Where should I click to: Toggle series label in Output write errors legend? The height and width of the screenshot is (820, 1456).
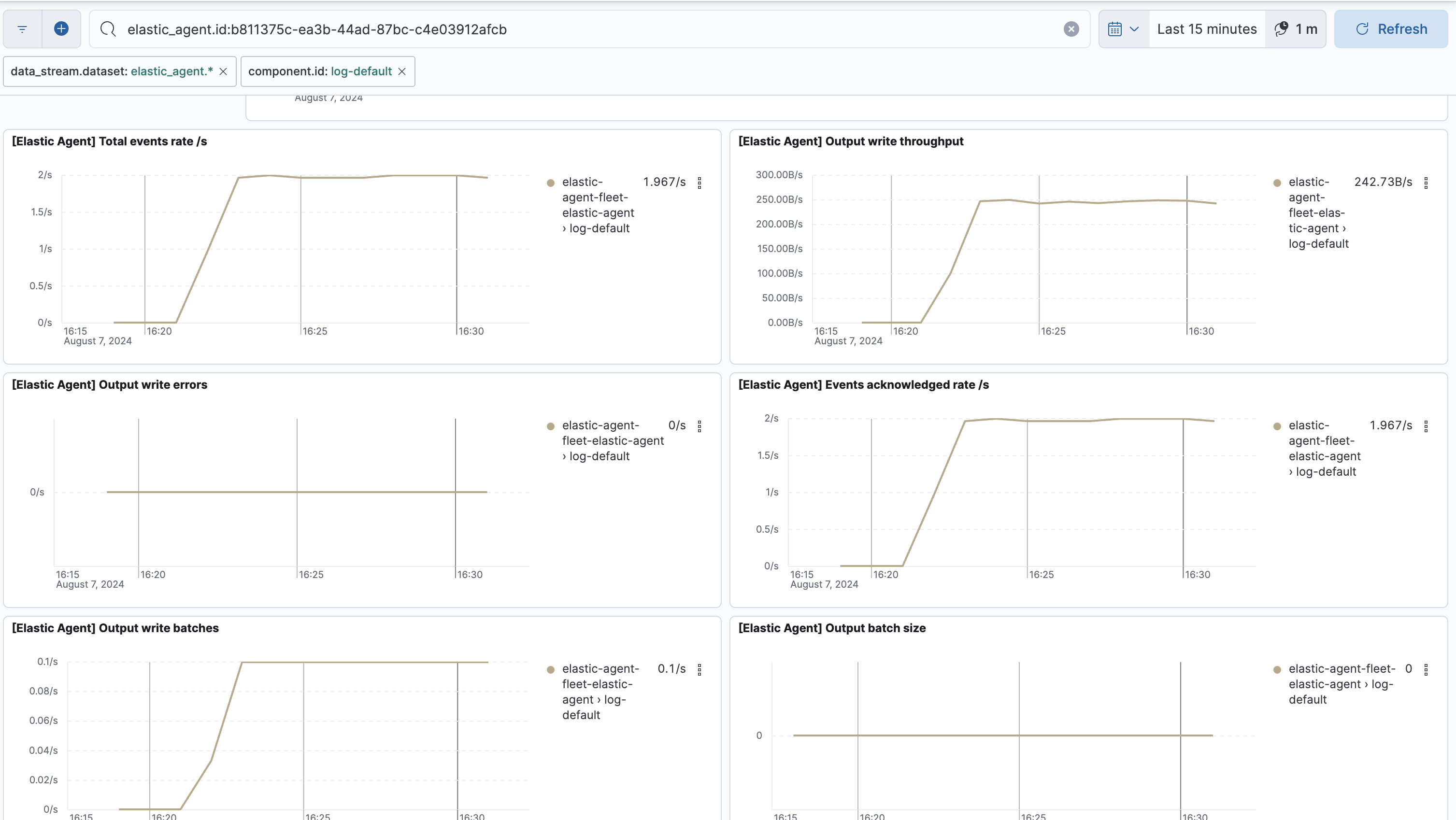612,440
